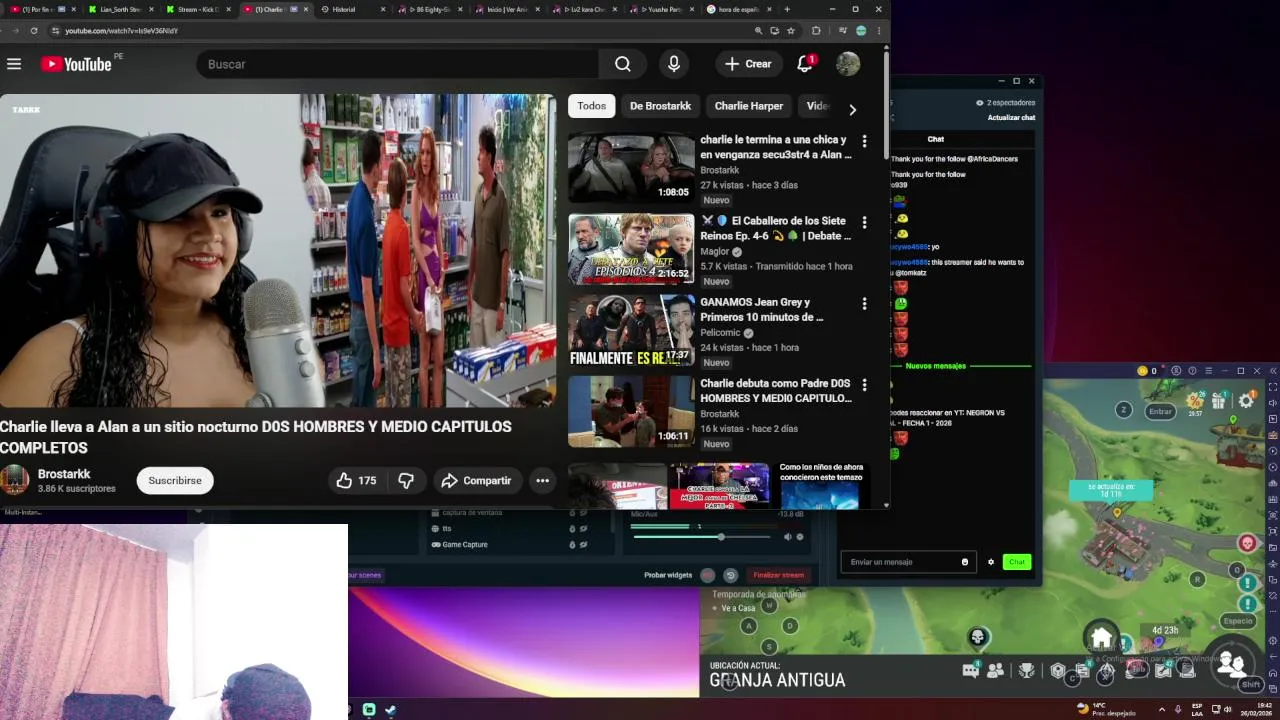
Task: Click the Finalizar stream button
Action: pyautogui.click(x=779, y=575)
